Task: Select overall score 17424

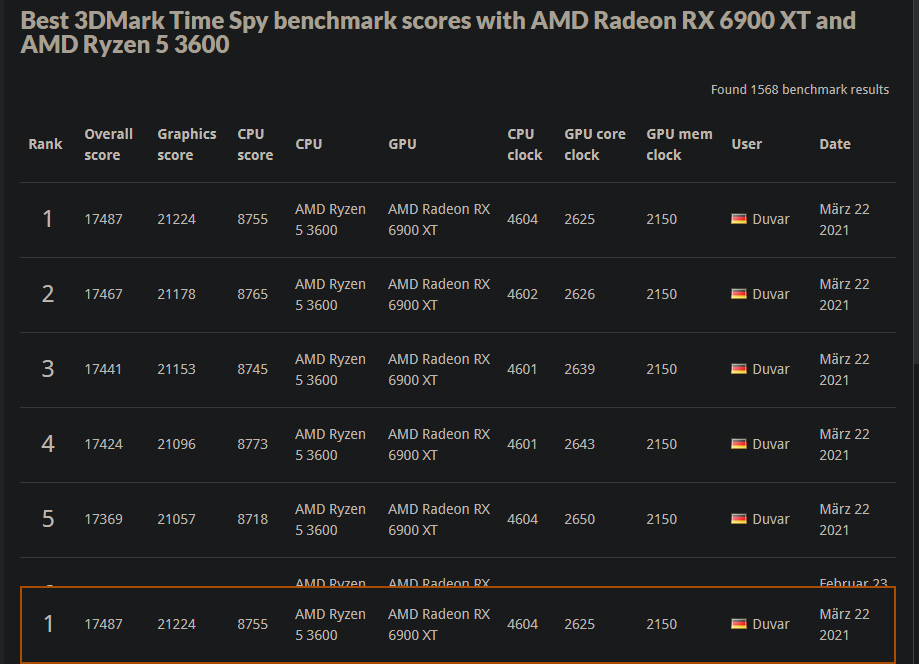Action: [103, 444]
